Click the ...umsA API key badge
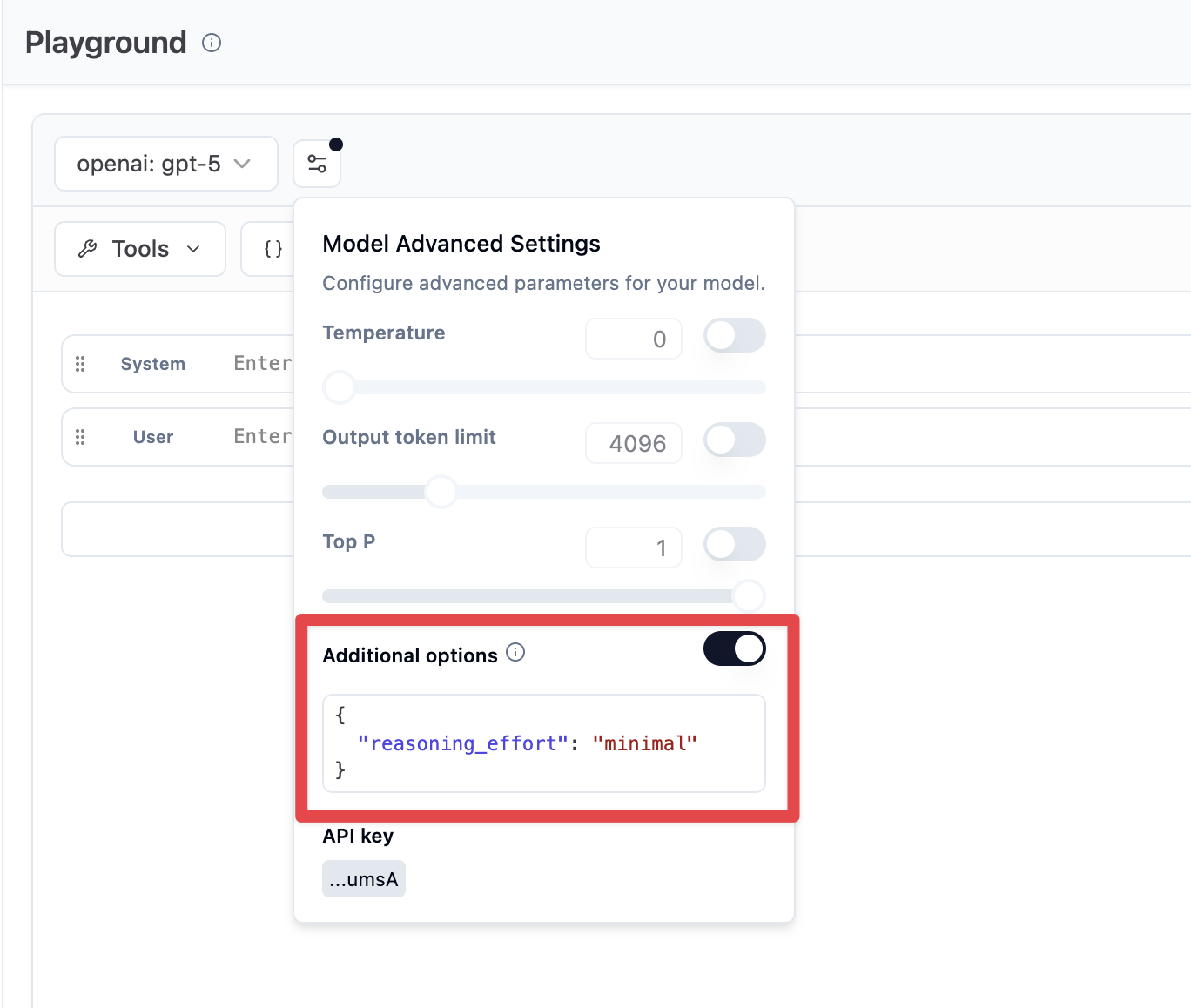 point(364,879)
